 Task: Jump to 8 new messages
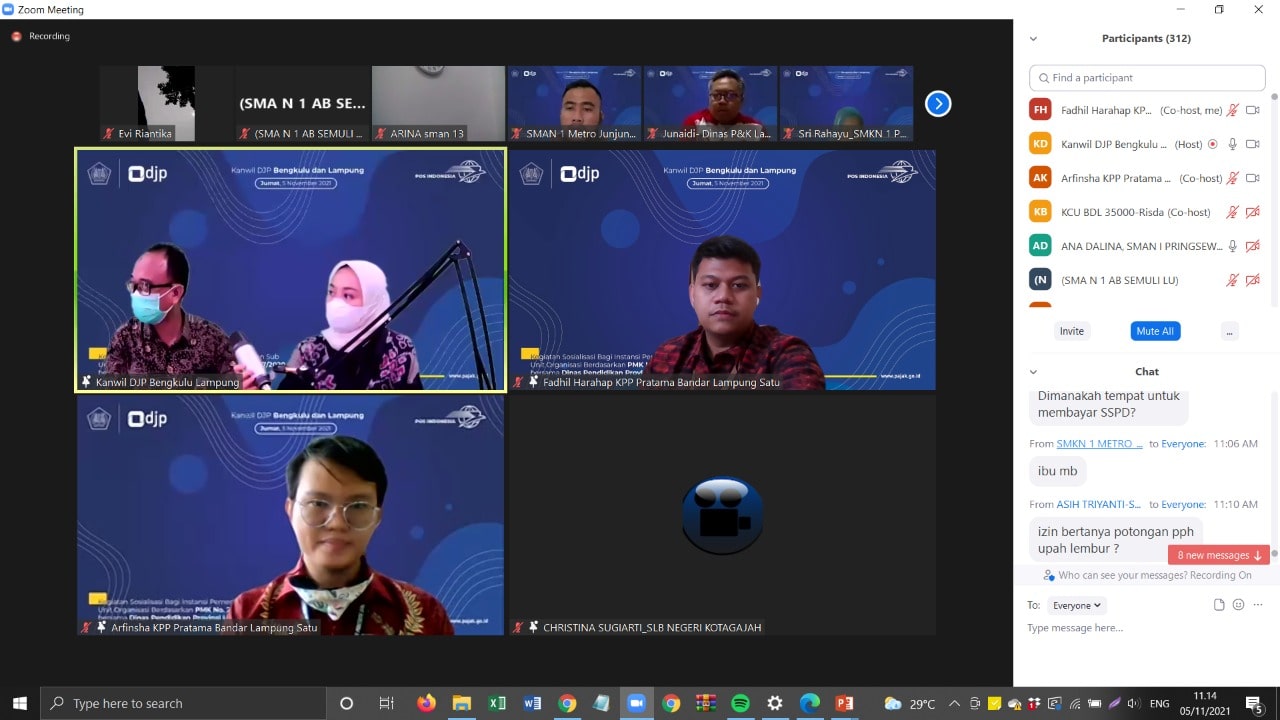click(x=1218, y=555)
